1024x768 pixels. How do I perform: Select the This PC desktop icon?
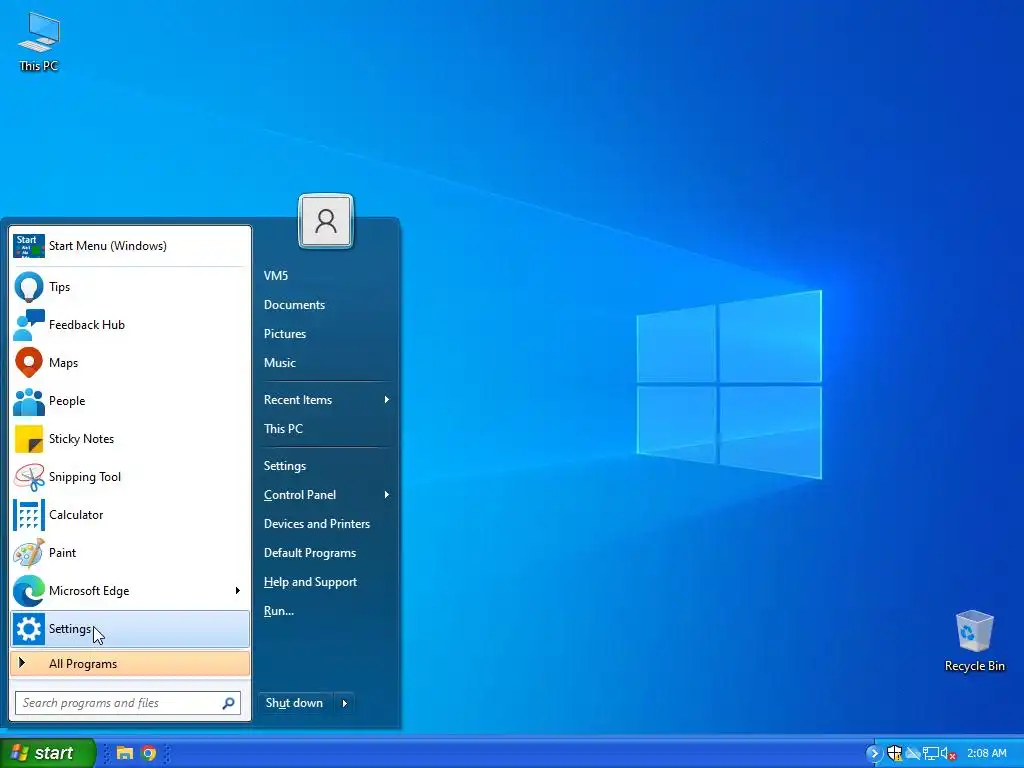coord(39,41)
